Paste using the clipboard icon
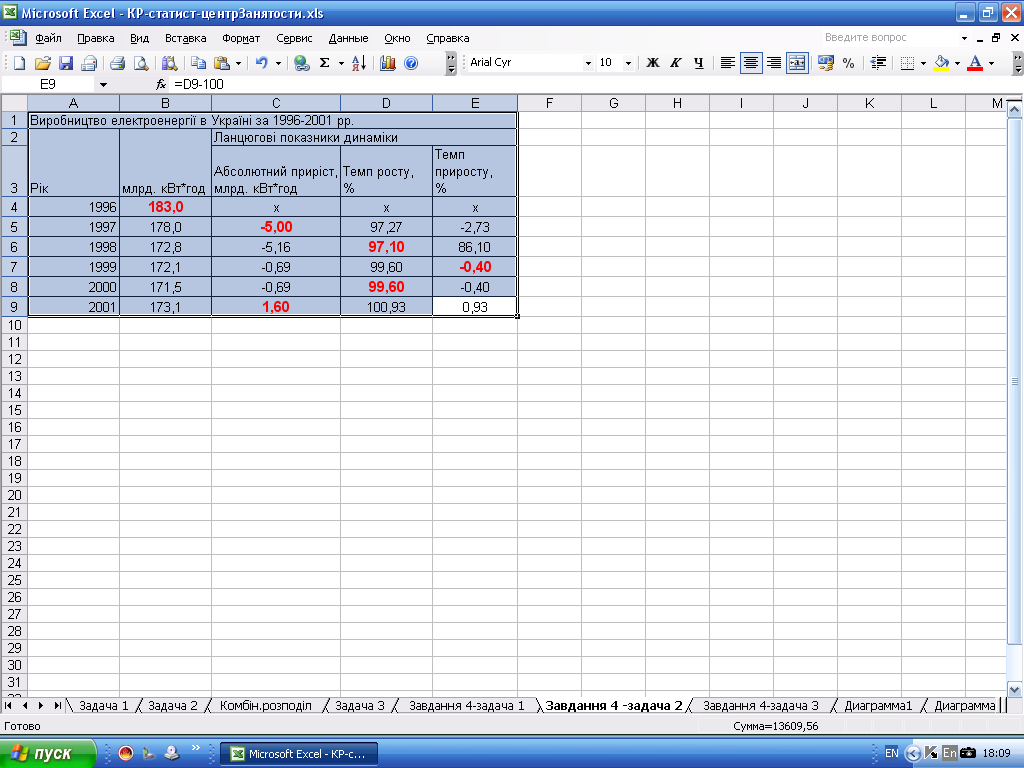The height and width of the screenshot is (768, 1024). 222,63
